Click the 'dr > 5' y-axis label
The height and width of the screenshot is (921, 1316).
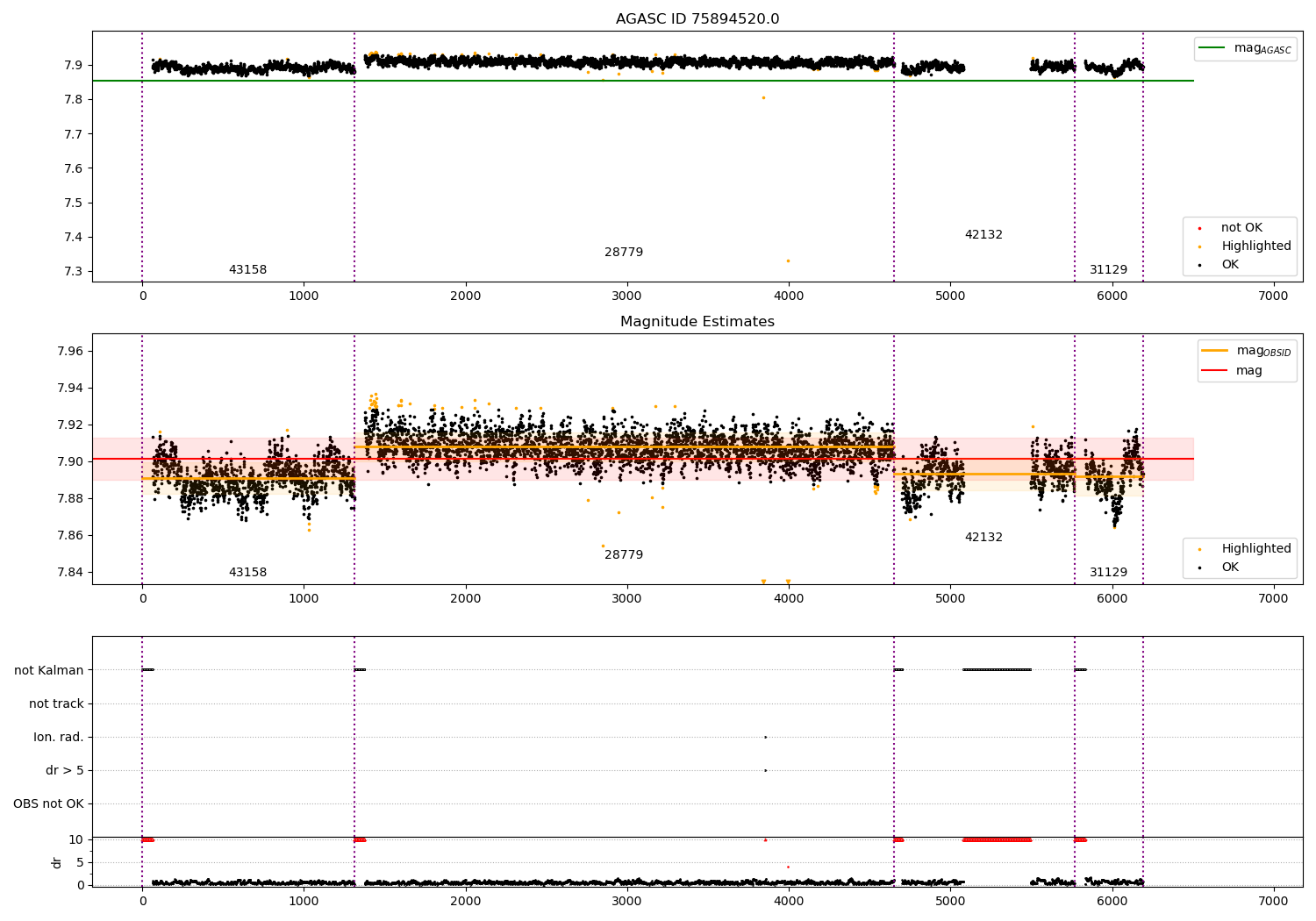[65, 771]
